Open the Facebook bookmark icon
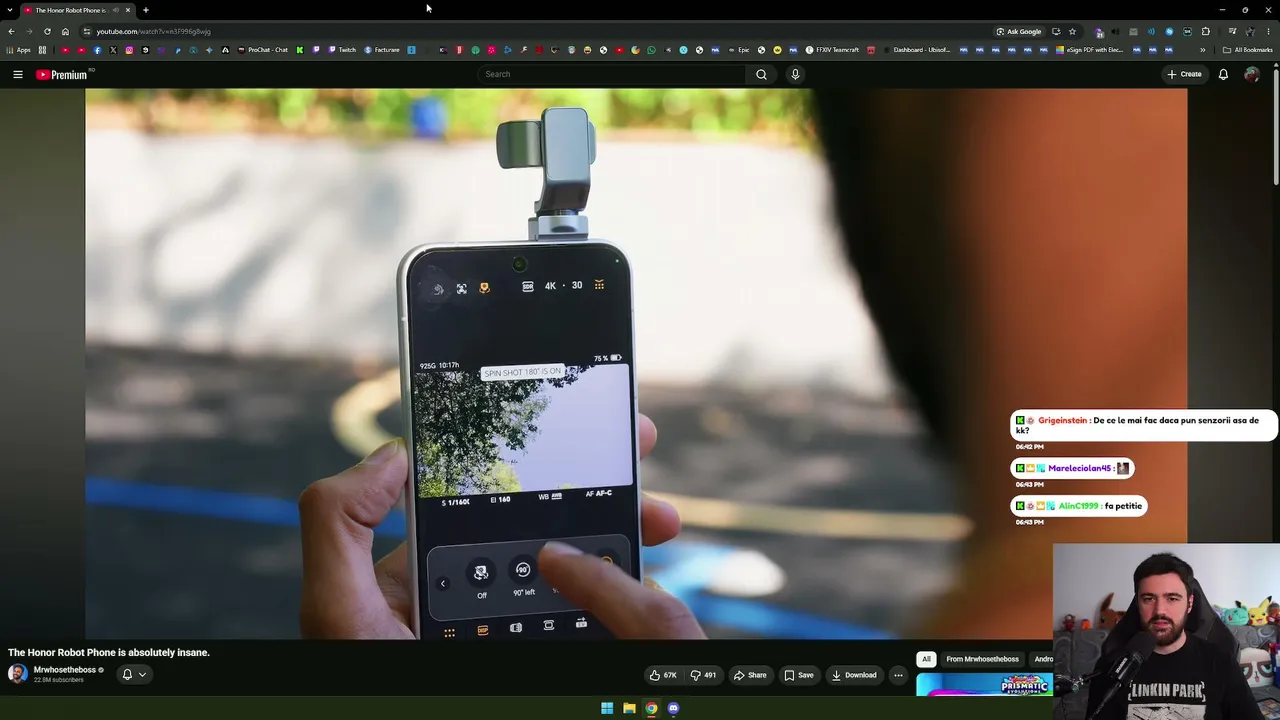1280x720 pixels. coord(97,50)
